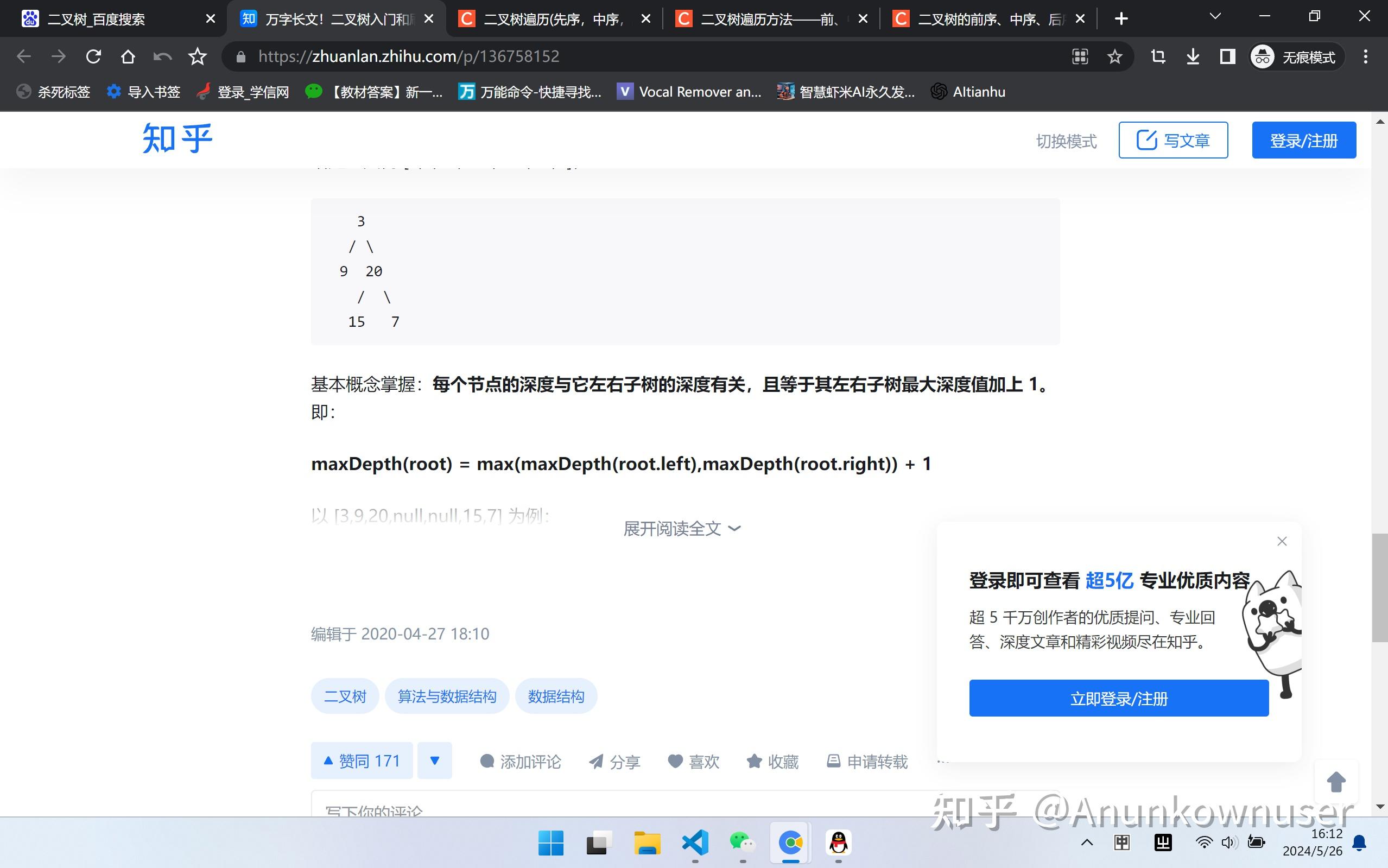Bookmark page using star icon left of address bar

click(198, 56)
